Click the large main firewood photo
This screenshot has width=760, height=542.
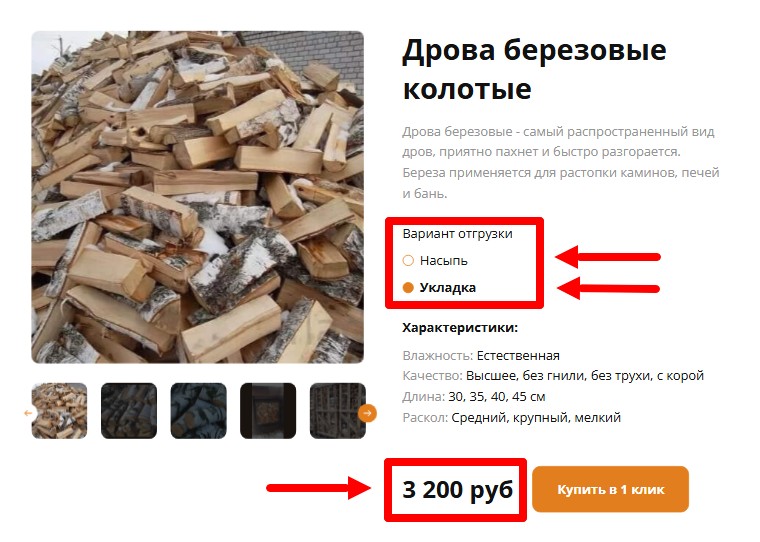coord(198,197)
